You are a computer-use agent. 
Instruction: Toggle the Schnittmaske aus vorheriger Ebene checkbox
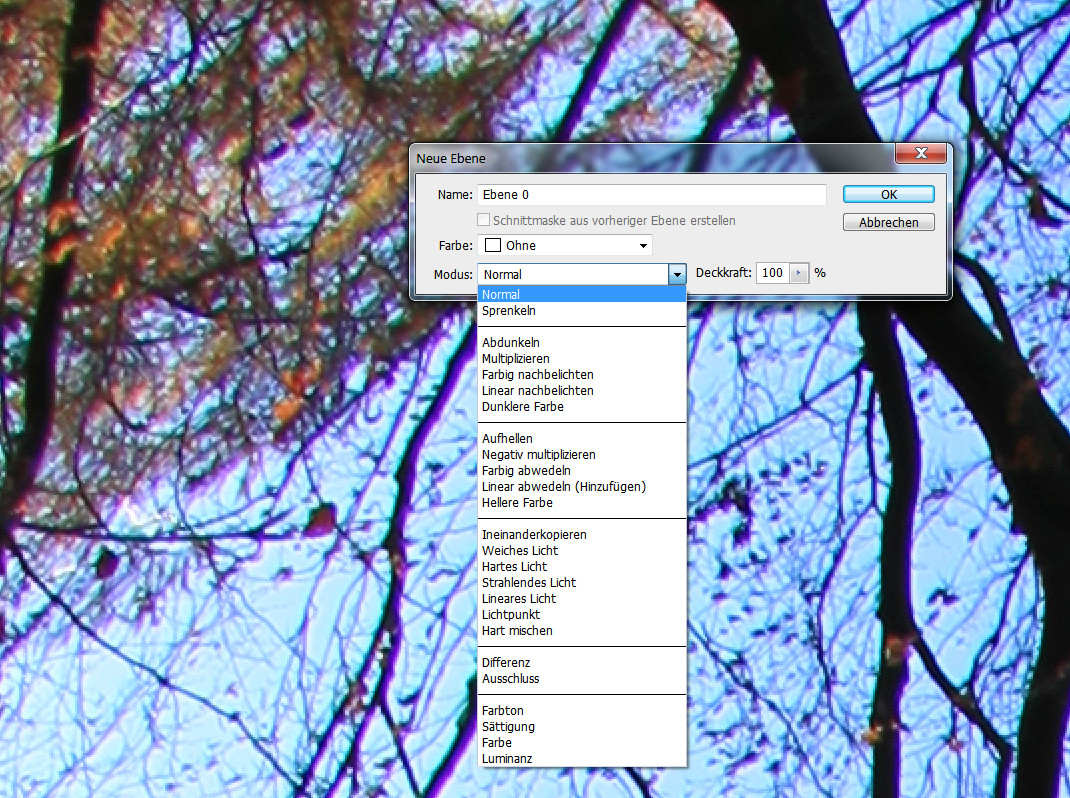click(x=484, y=220)
